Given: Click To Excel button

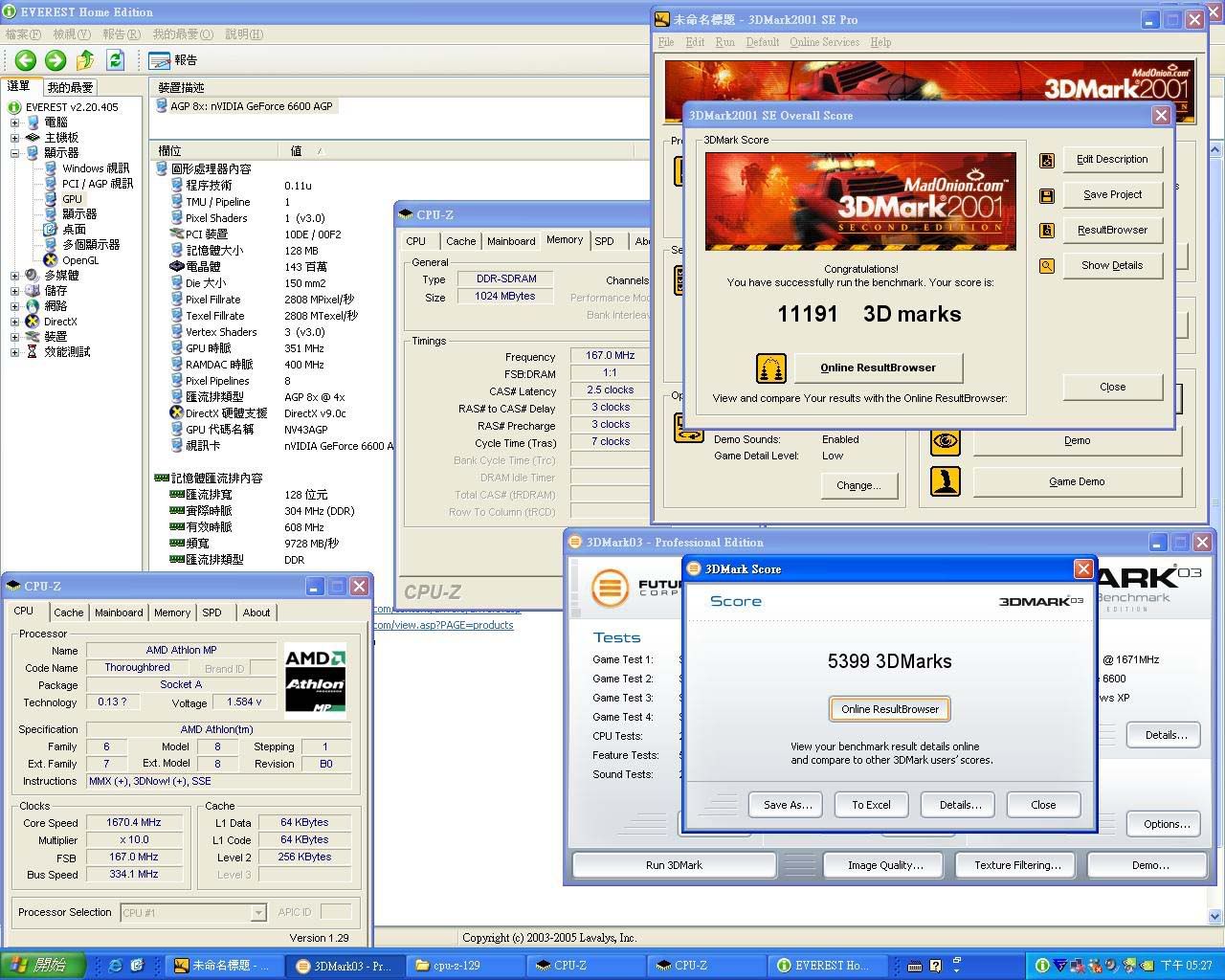Looking at the screenshot, I should [871, 805].
